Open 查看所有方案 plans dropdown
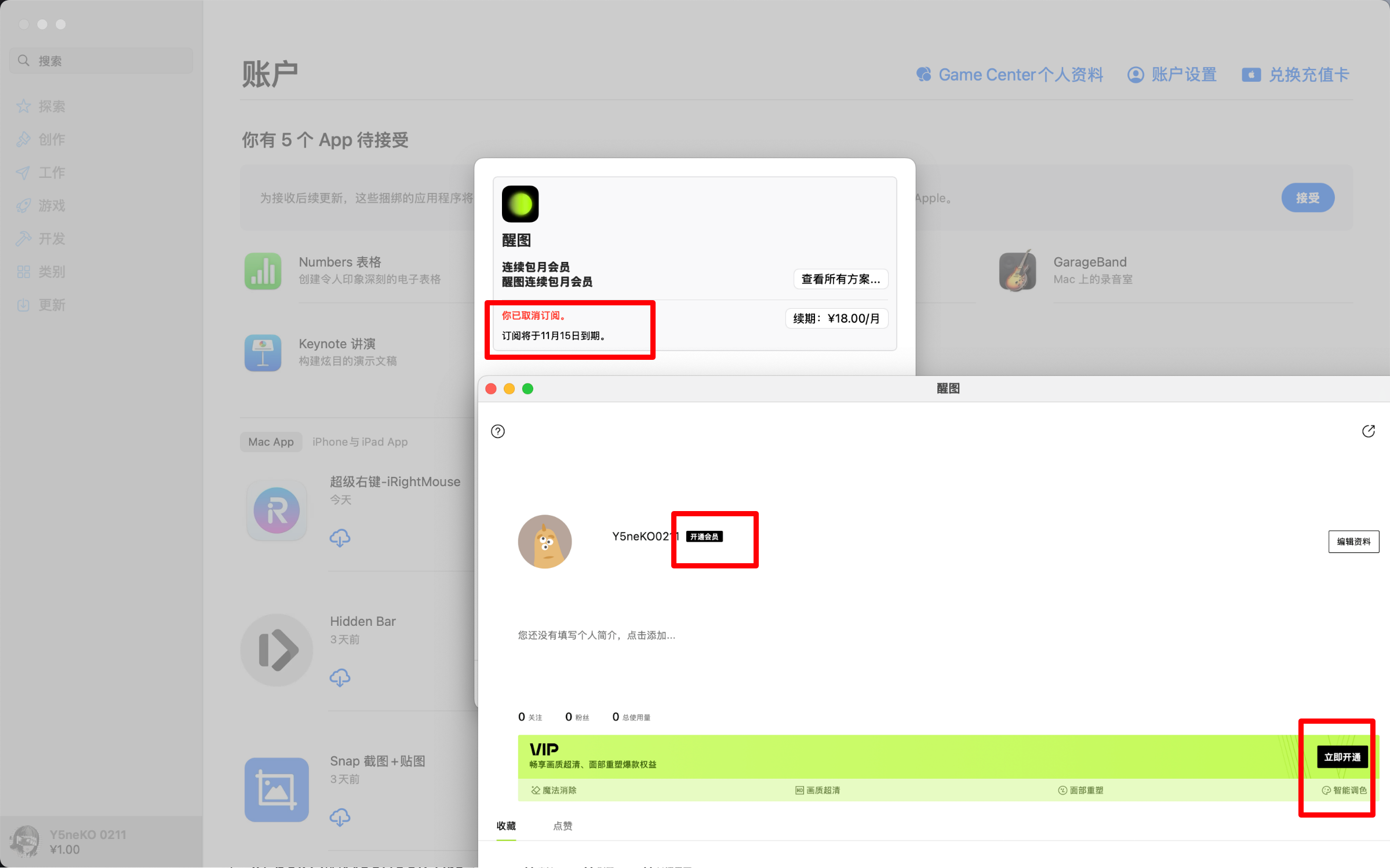The image size is (1390, 868). [x=840, y=279]
